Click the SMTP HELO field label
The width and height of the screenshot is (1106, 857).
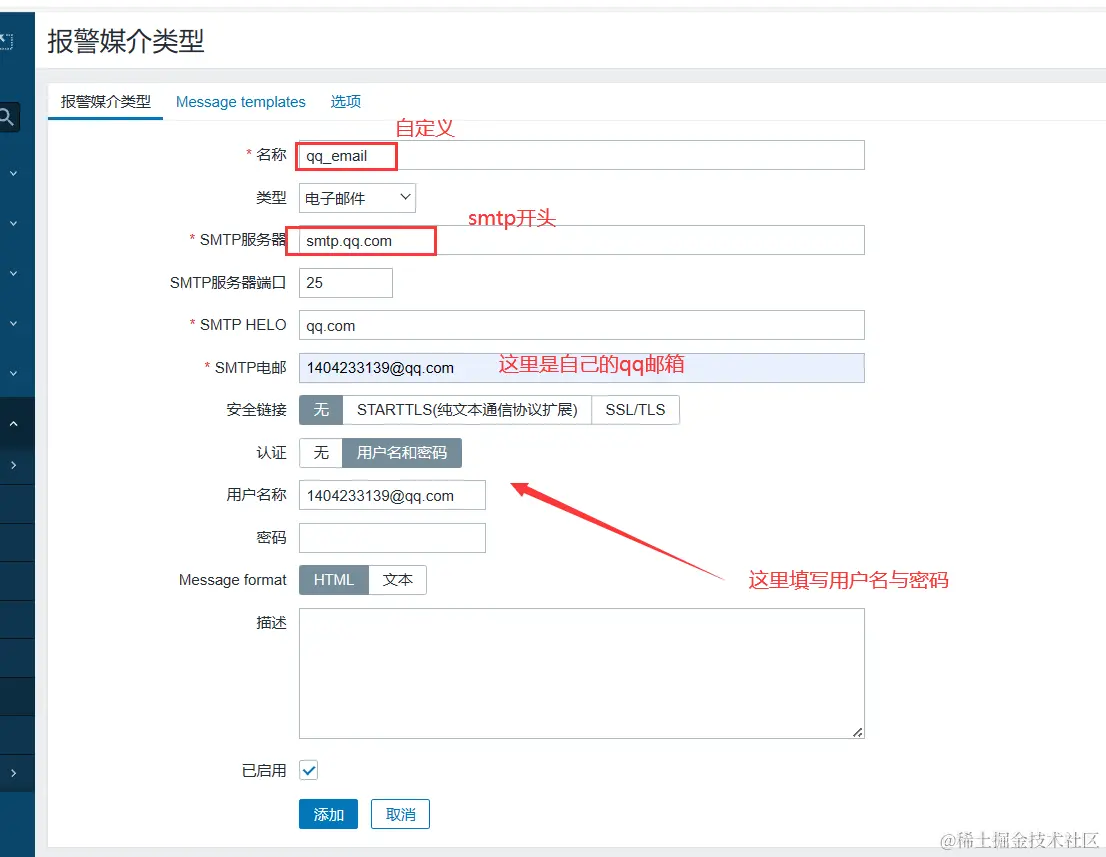(x=243, y=324)
